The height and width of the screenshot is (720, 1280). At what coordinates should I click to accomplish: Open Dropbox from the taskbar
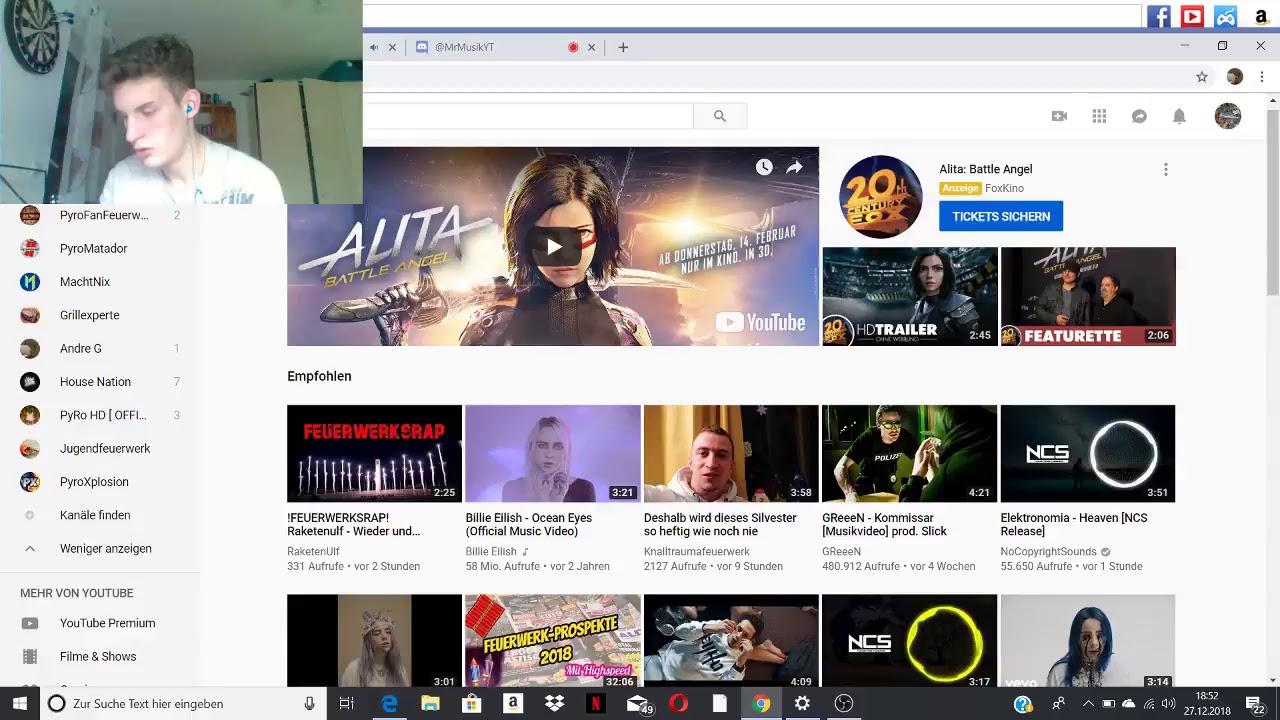[554, 704]
